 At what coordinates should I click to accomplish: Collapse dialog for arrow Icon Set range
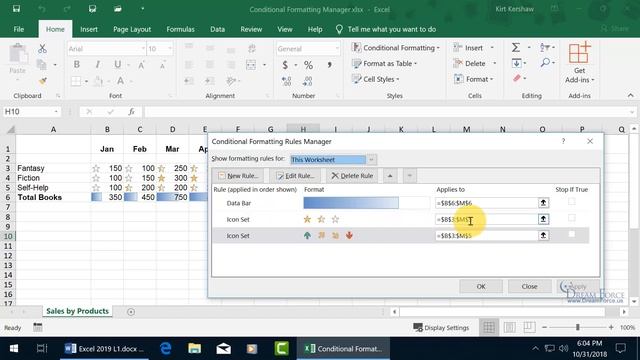(x=543, y=236)
